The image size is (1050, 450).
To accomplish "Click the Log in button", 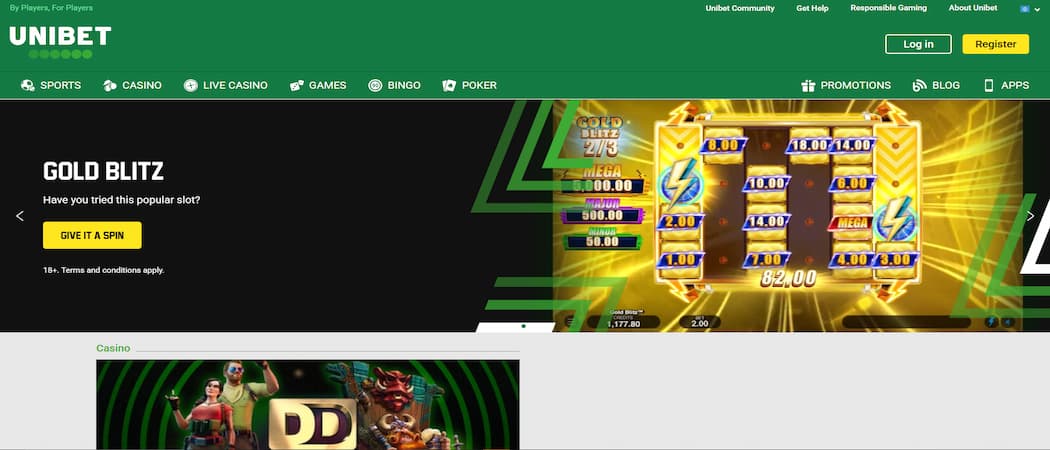I will (x=918, y=44).
